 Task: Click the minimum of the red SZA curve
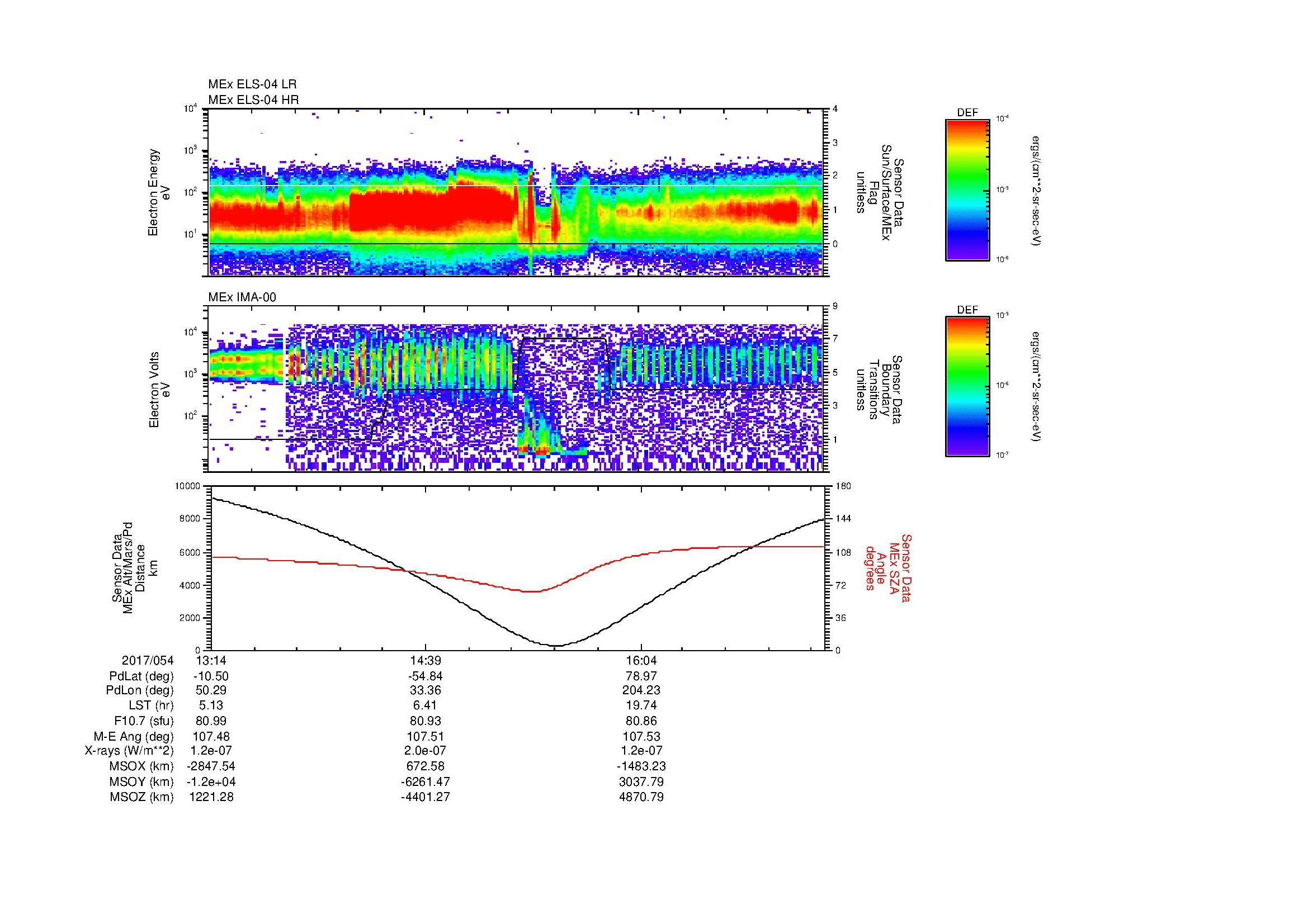[531, 591]
